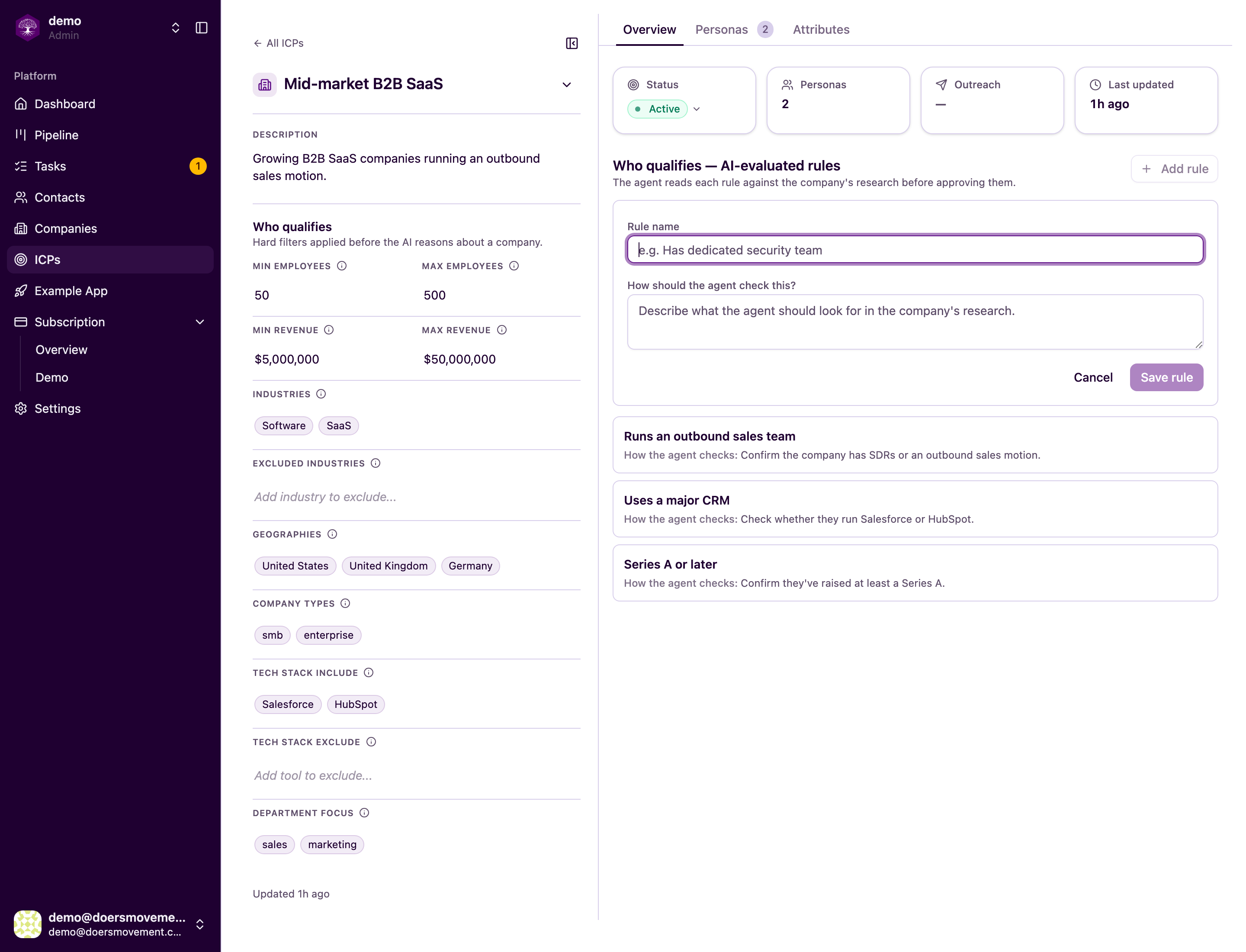Show info tooltip for Tech Stack Exclude
The height and width of the screenshot is (952, 1246).
[371, 742]
